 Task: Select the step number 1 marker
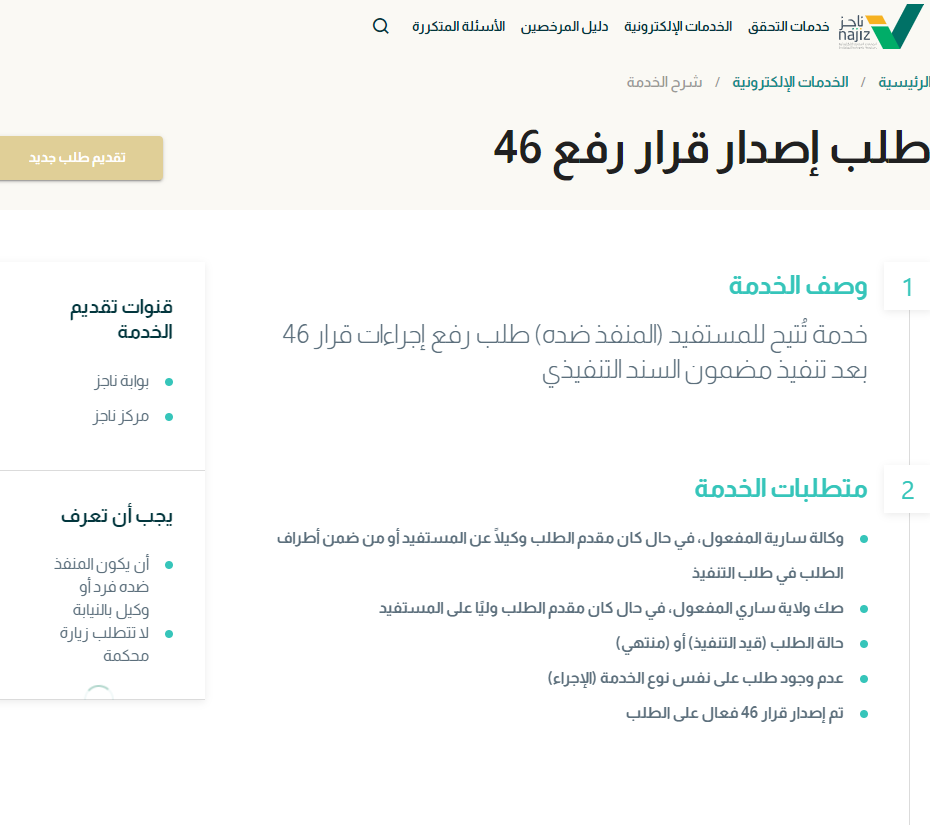tap(908, 288)
